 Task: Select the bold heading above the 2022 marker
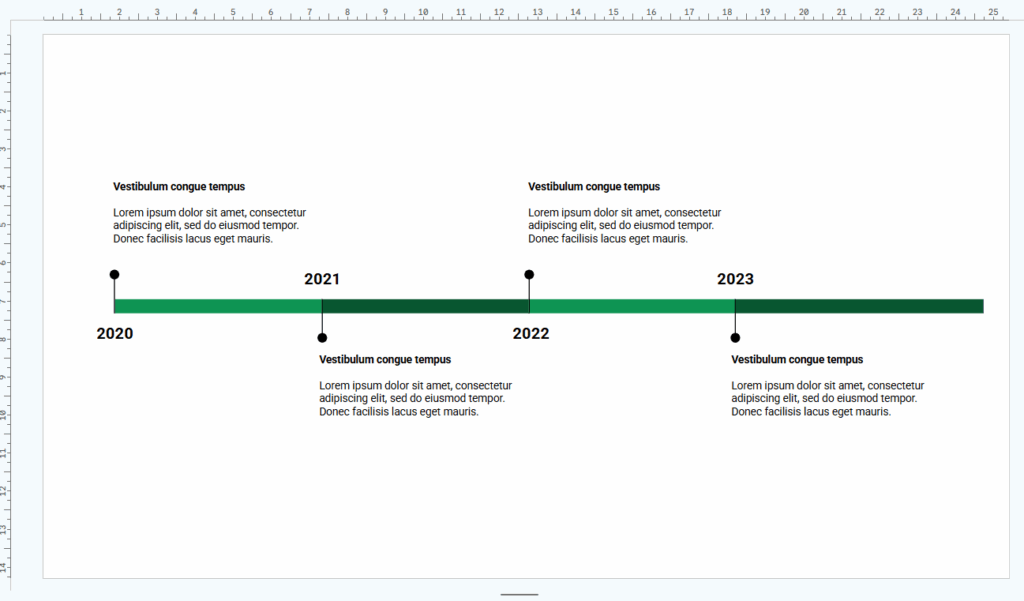tap(594, 187)
